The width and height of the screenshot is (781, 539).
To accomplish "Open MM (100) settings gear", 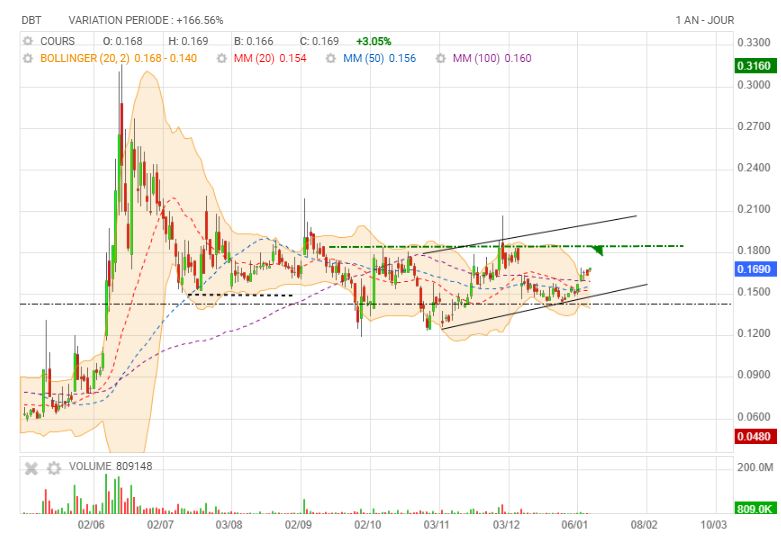I will coord(441,58).
